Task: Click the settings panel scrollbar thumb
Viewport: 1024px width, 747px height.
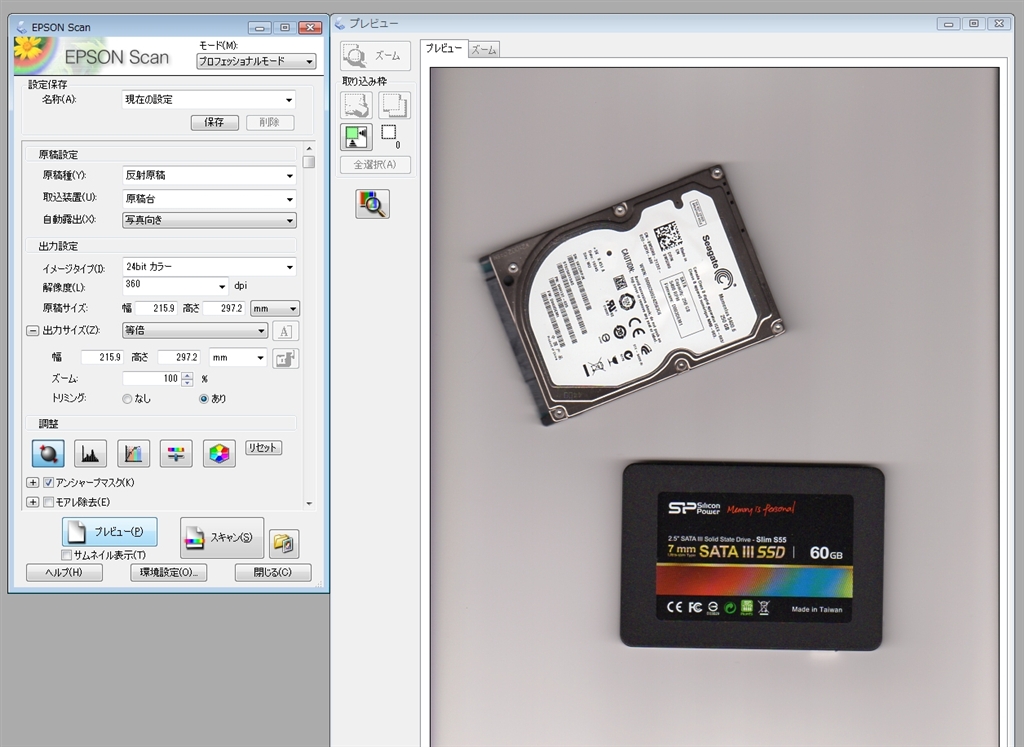Action: pos(309,162)
